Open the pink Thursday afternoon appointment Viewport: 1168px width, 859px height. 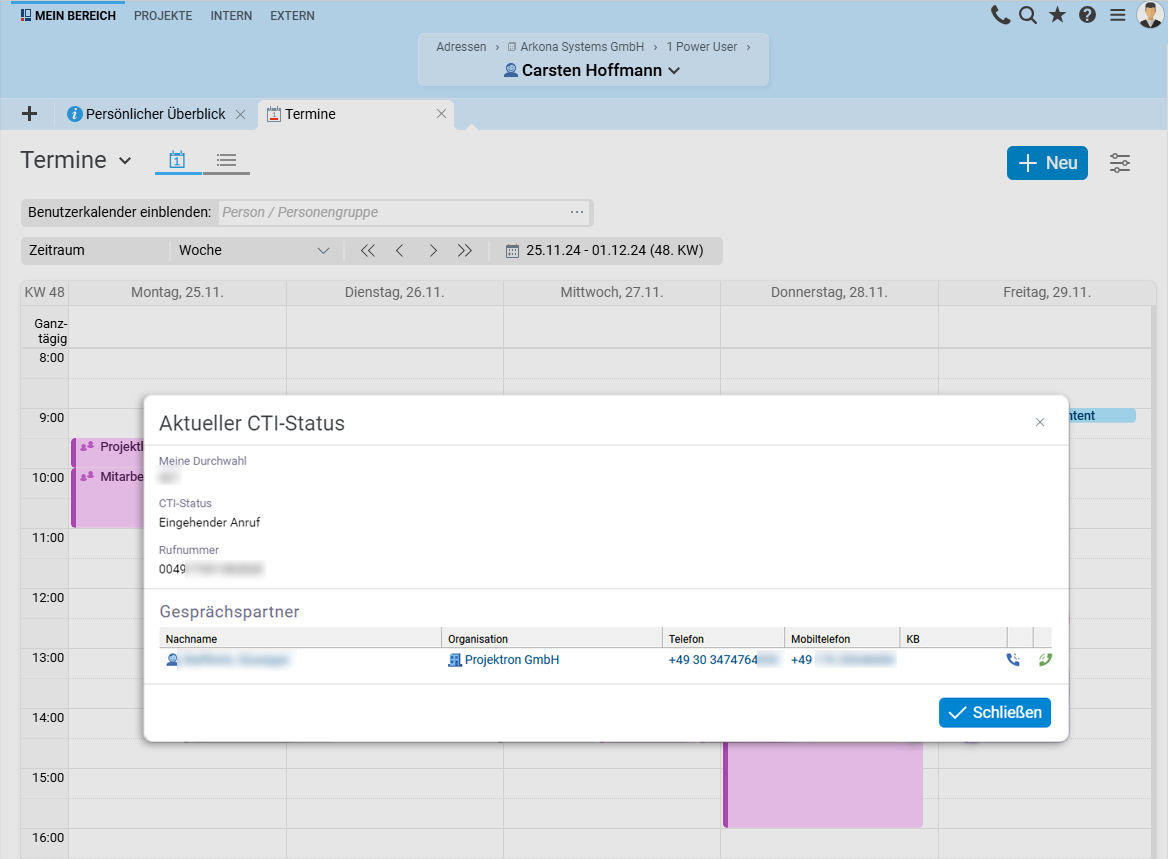823,784
